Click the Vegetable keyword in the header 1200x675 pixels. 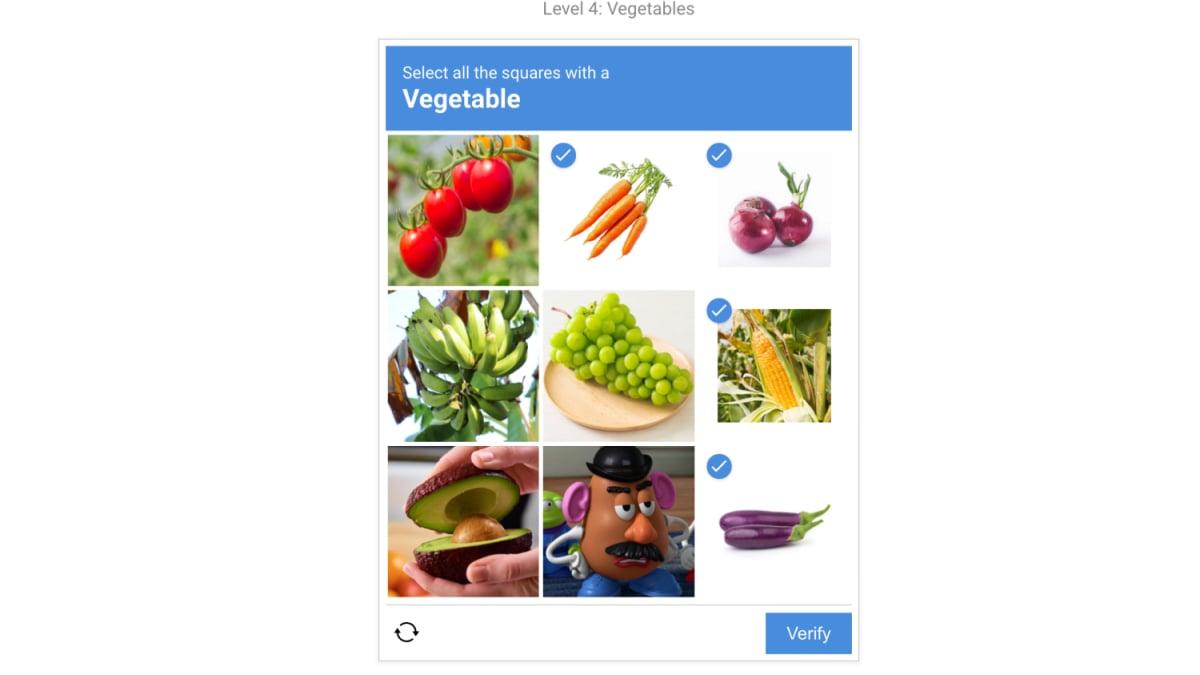461,99
